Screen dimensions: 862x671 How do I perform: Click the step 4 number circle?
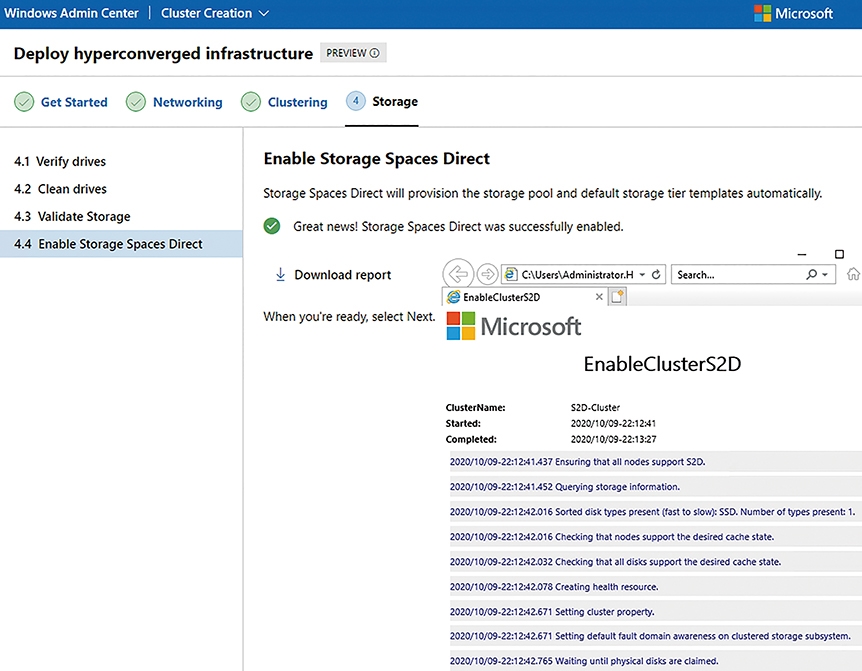[x=356, y=101]
